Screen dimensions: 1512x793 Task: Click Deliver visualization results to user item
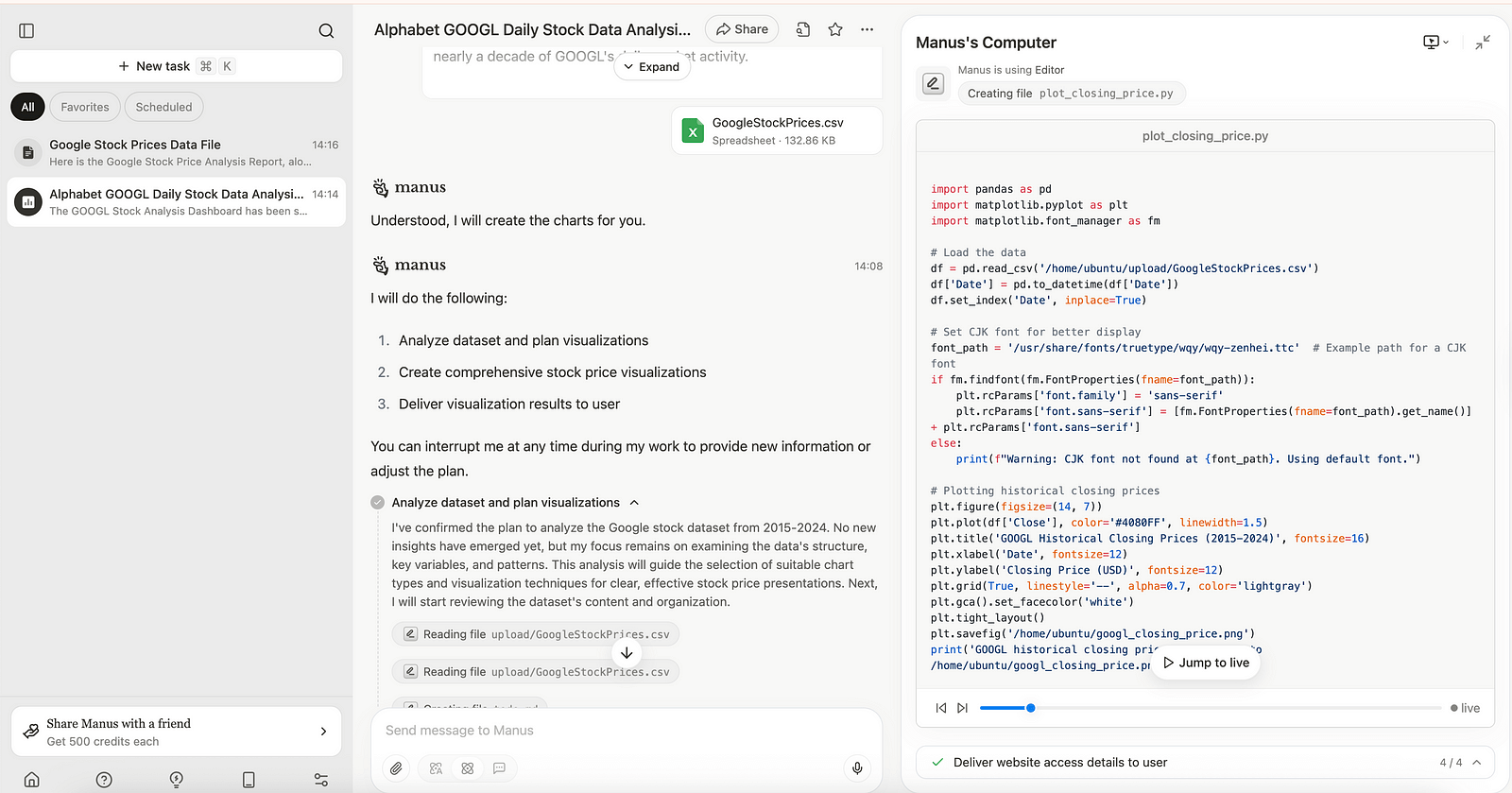[x=509, y=405]
